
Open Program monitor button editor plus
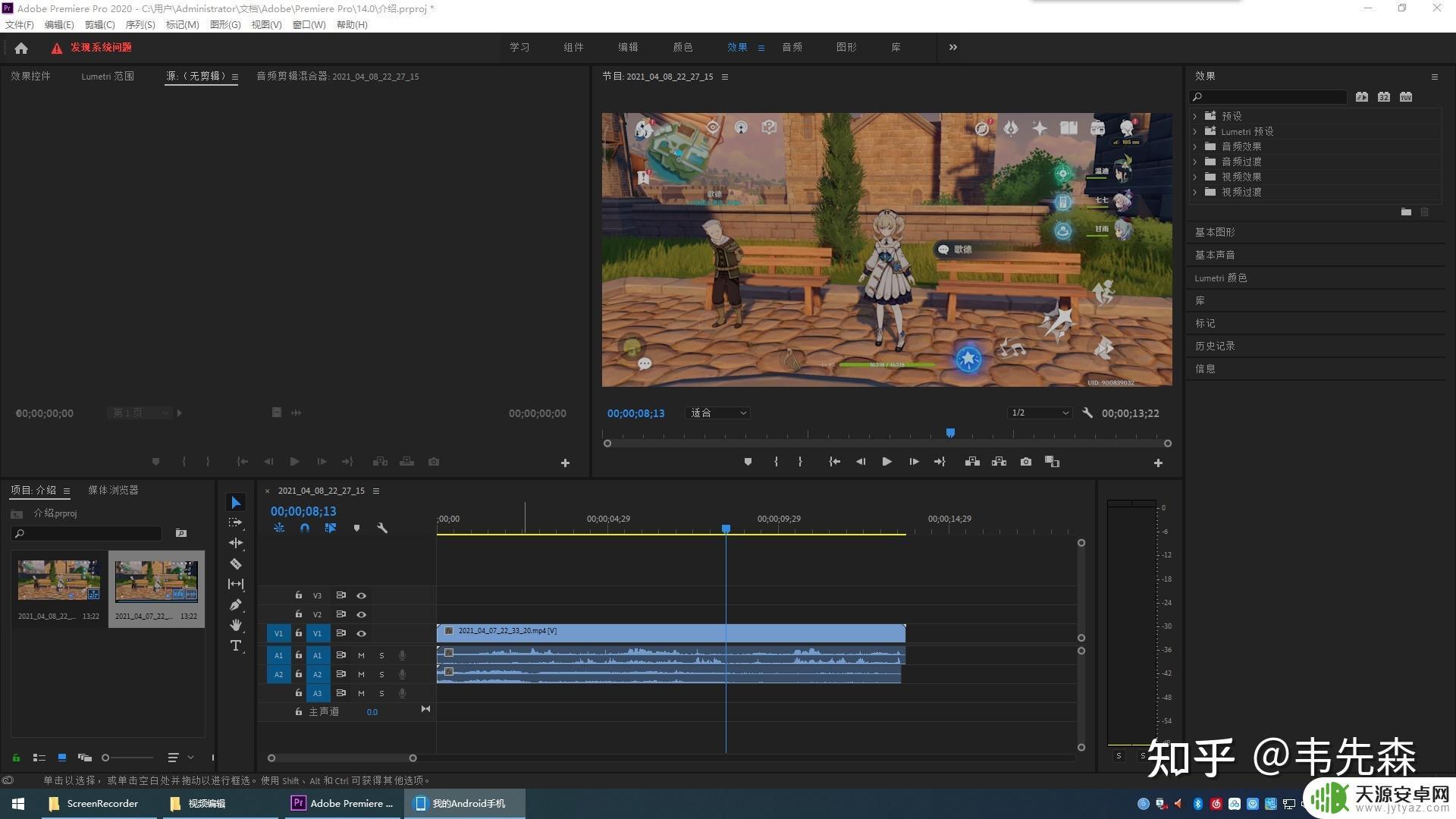1158,463
